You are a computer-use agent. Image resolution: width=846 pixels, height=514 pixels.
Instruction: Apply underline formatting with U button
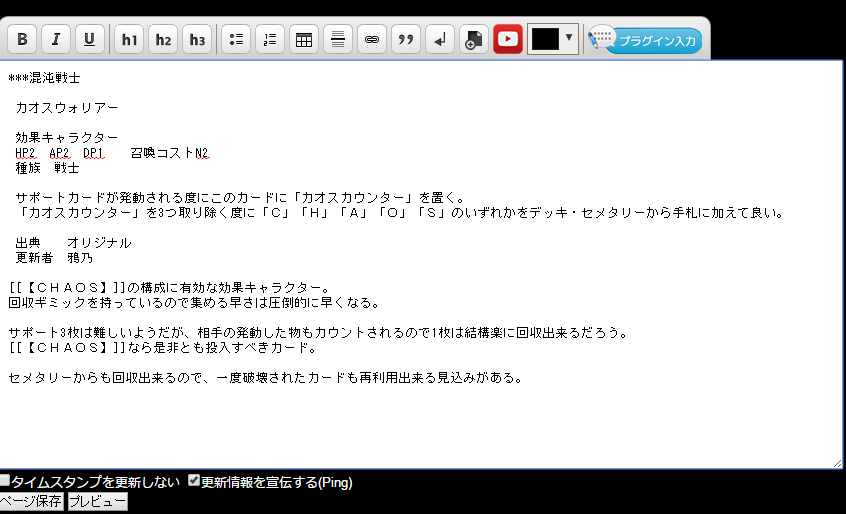click(90, 39)
